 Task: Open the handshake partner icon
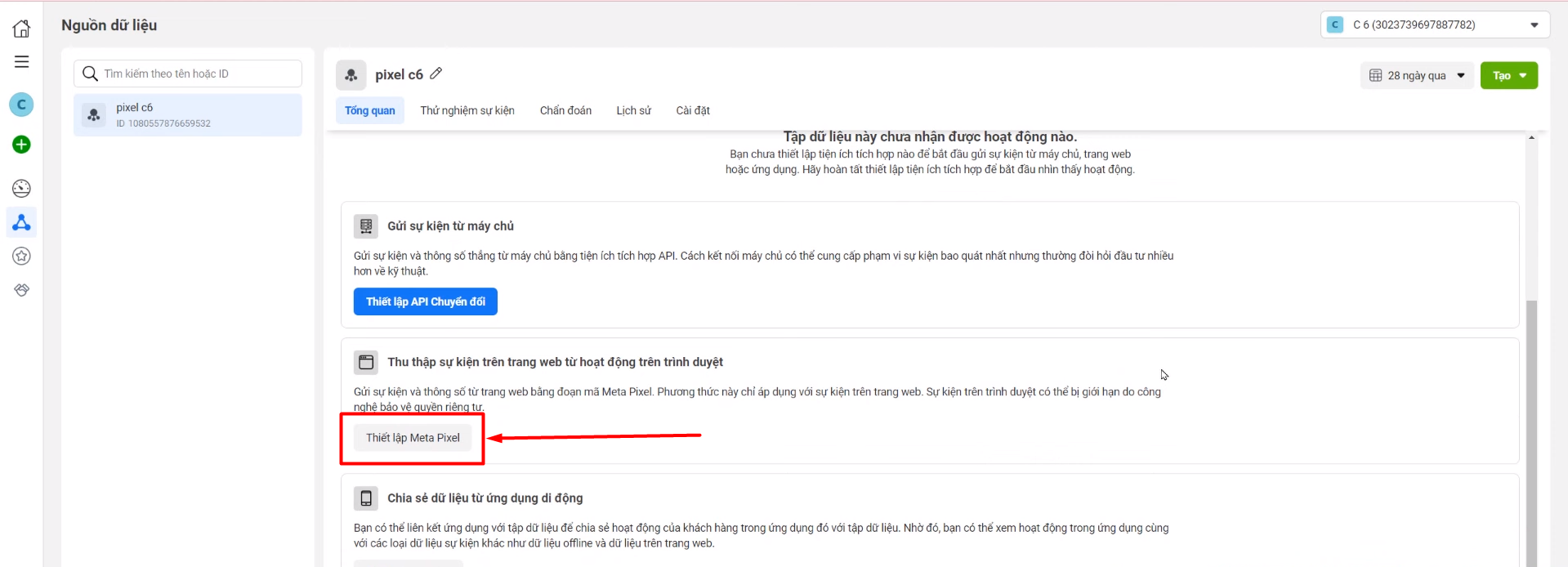[21, 290]
